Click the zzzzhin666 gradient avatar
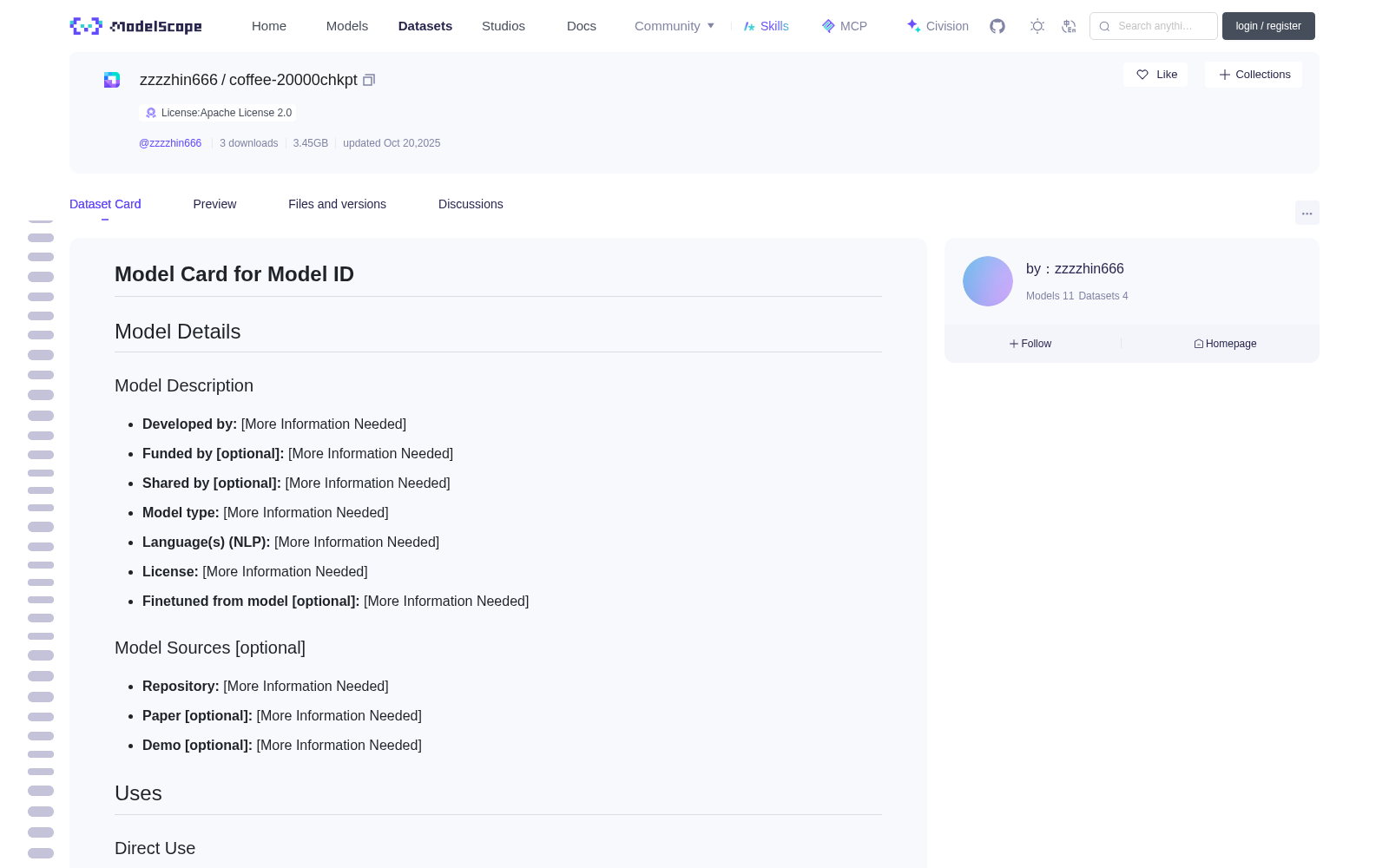 tap(988, 281)
